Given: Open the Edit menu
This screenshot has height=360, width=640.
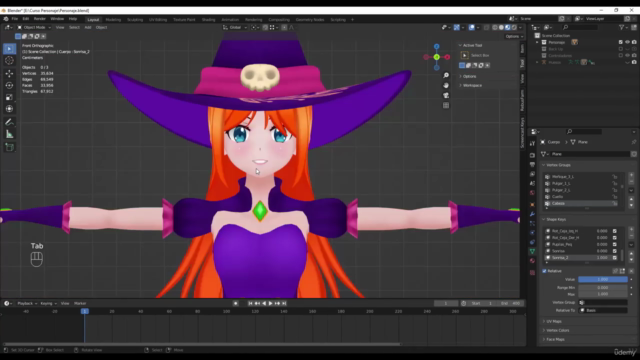Looking at the screenshot, I should [26, 19].
